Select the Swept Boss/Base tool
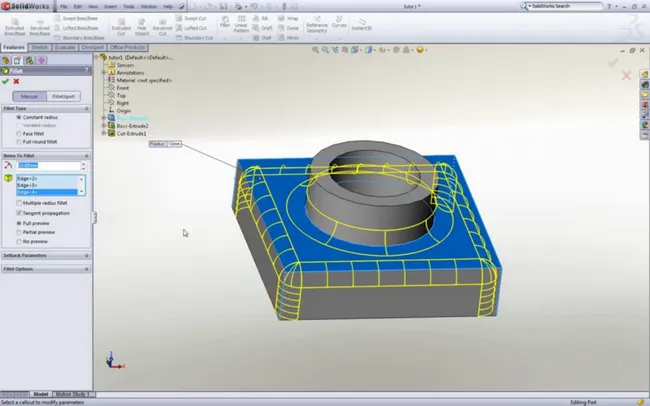 (x=76, y=18)
